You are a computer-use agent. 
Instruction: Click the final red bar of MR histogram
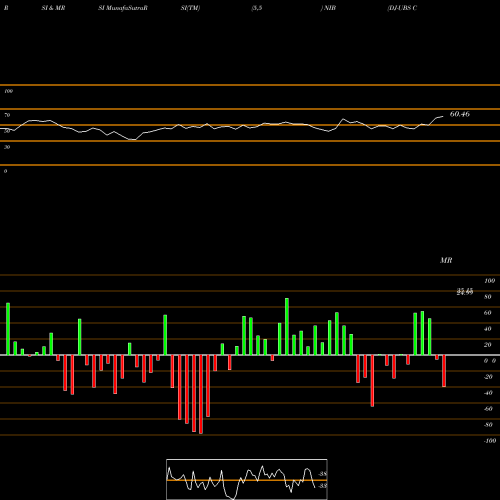click(x=444, y=371)
